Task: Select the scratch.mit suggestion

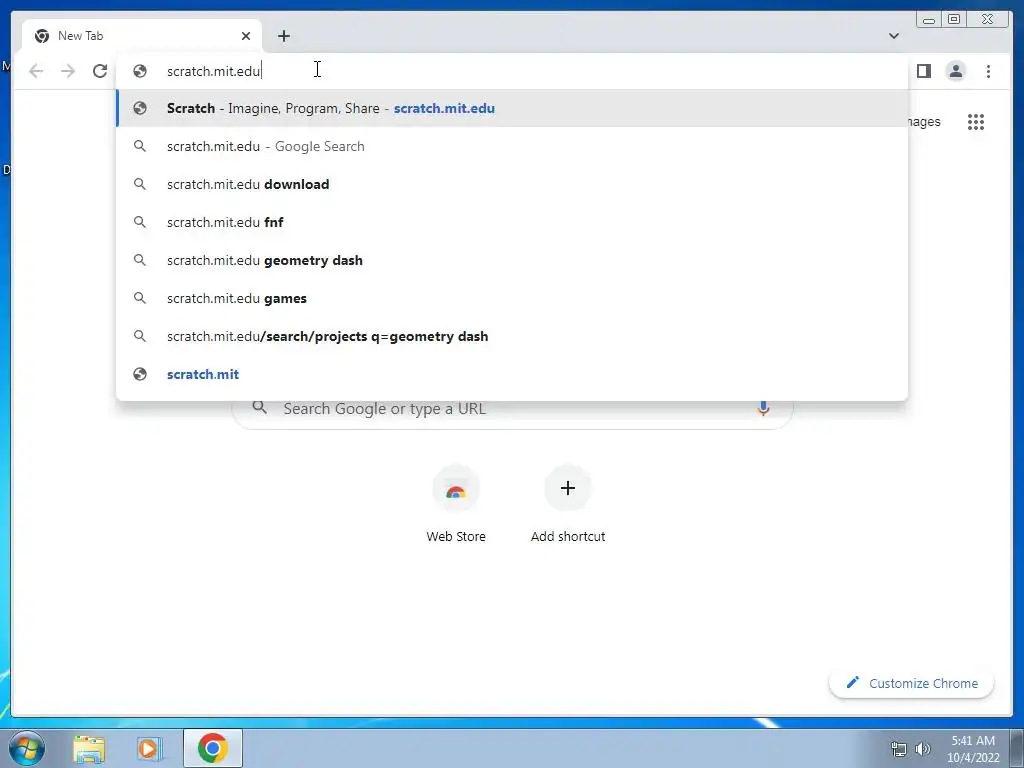Action: (x=512, y=374)
